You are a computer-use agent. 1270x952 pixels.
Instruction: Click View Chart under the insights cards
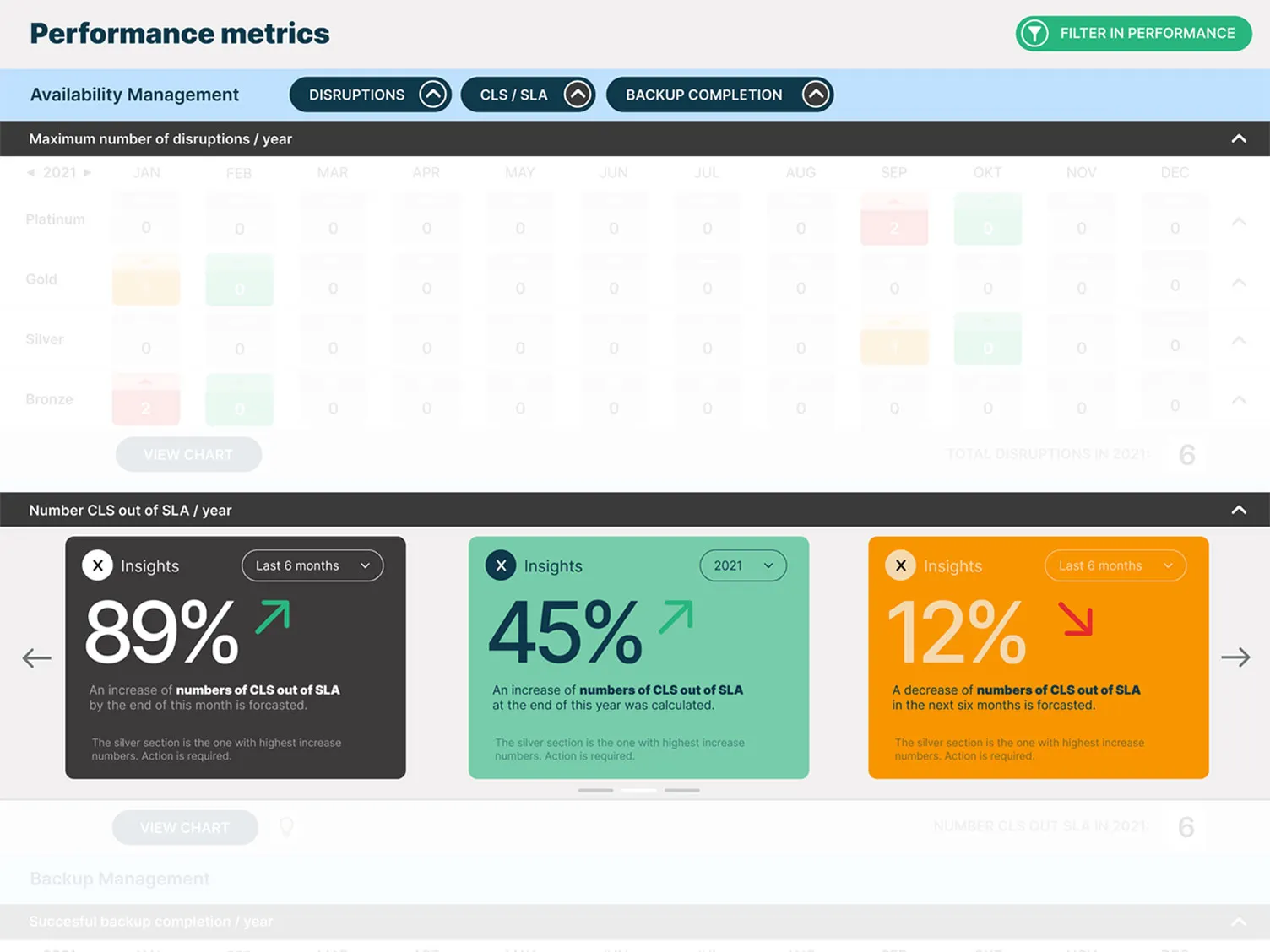(185, 827)
